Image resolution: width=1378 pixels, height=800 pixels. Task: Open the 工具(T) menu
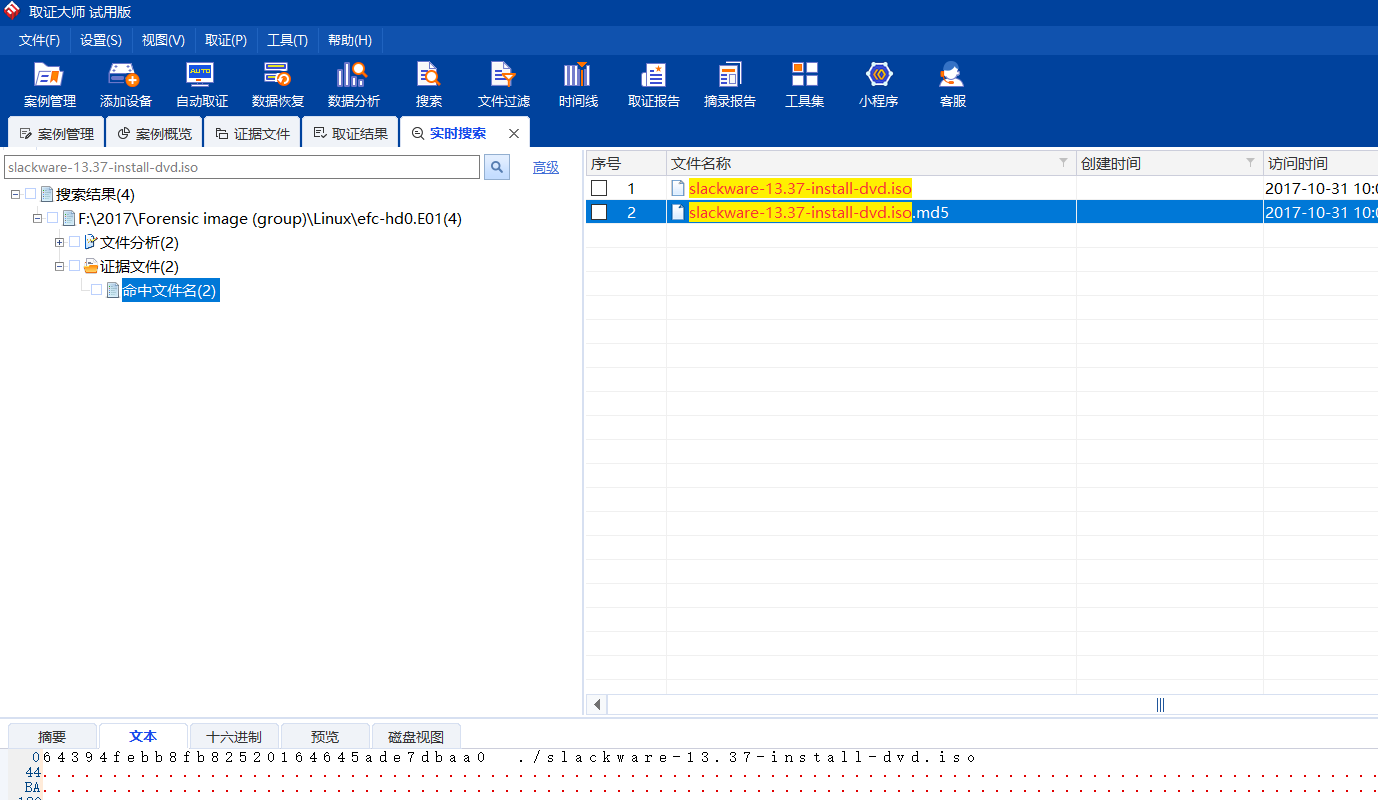288,40
